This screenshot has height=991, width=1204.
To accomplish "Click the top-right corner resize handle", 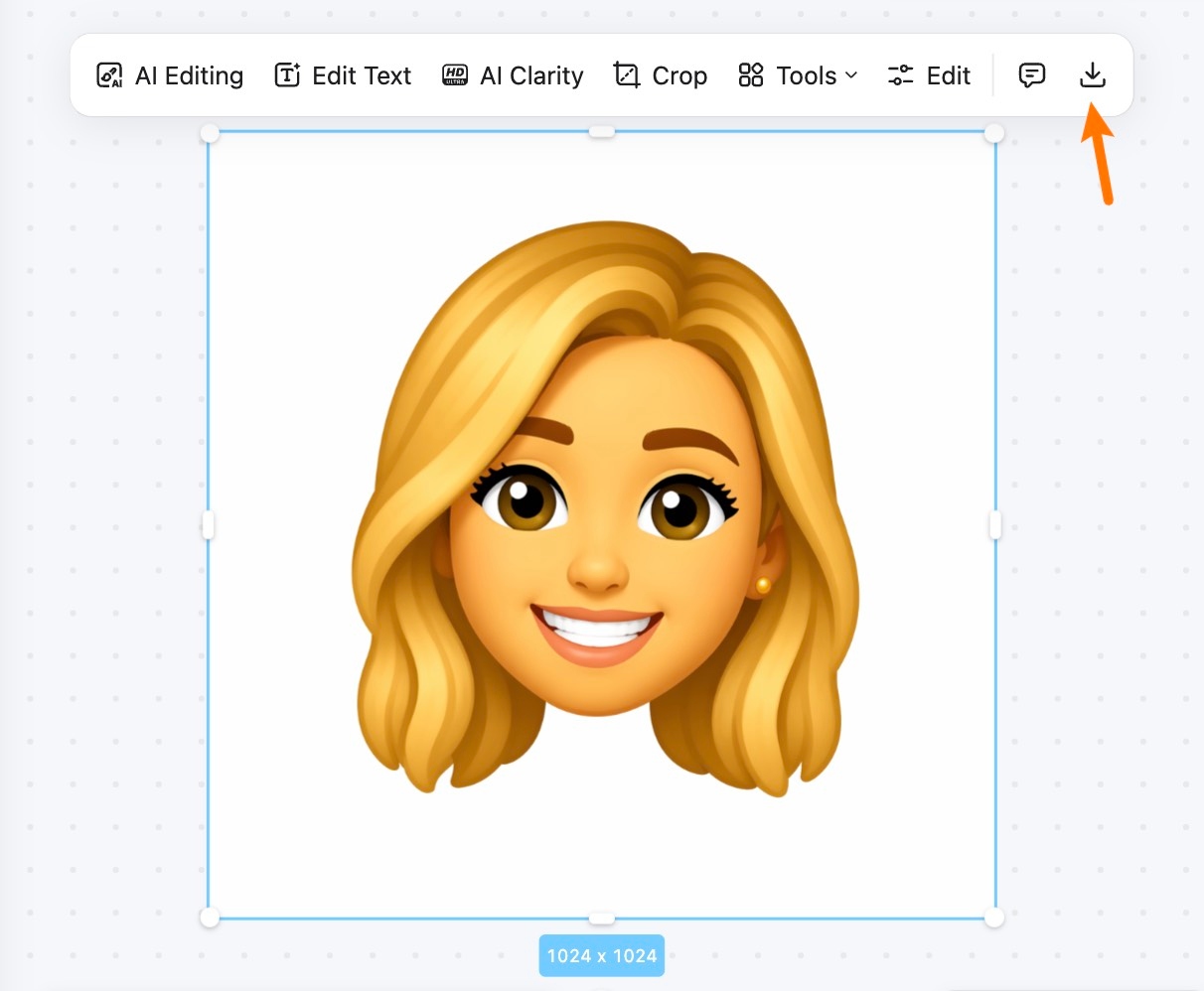I will pos(994,133).
